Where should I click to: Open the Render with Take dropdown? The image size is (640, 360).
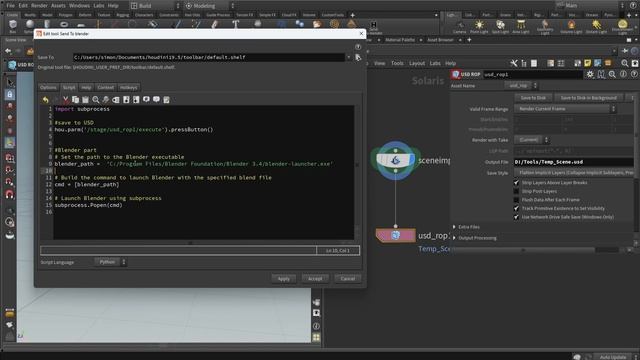coord(532,140)
